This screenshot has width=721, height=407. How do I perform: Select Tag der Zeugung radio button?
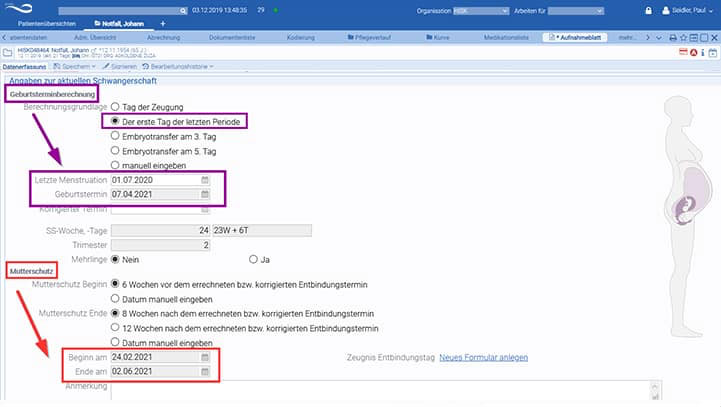(x=115, y=107)
